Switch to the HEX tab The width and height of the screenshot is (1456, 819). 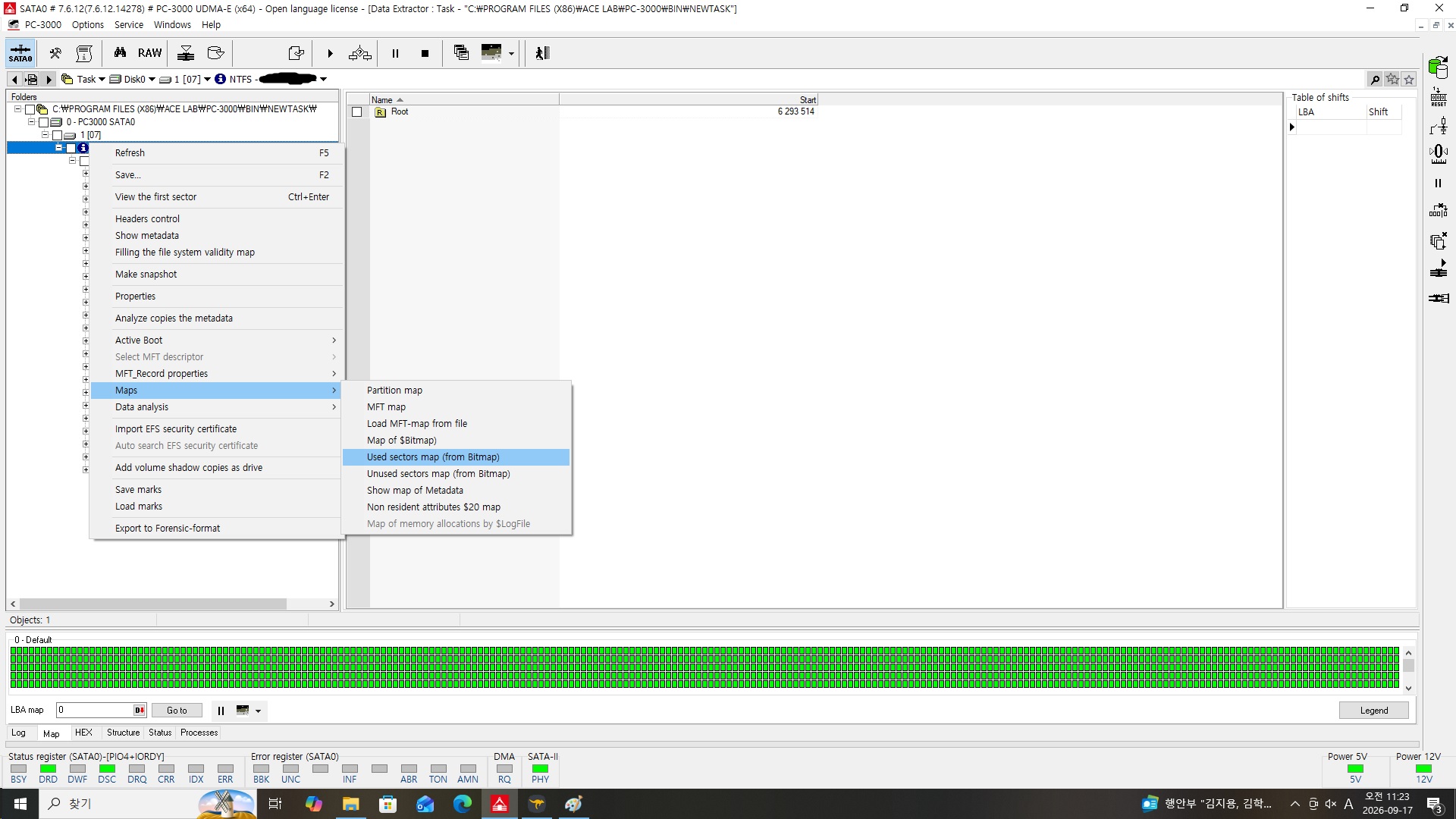point(83,733)
